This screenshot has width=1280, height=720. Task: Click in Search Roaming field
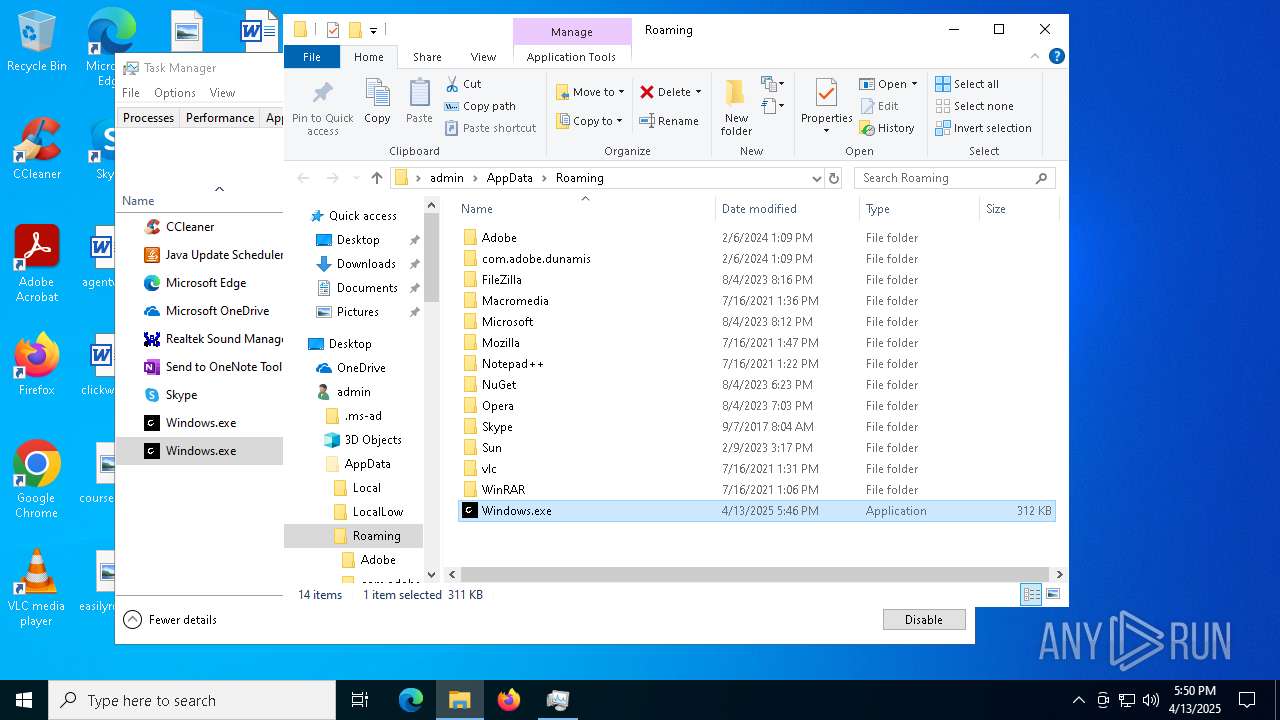click(955, 178)
